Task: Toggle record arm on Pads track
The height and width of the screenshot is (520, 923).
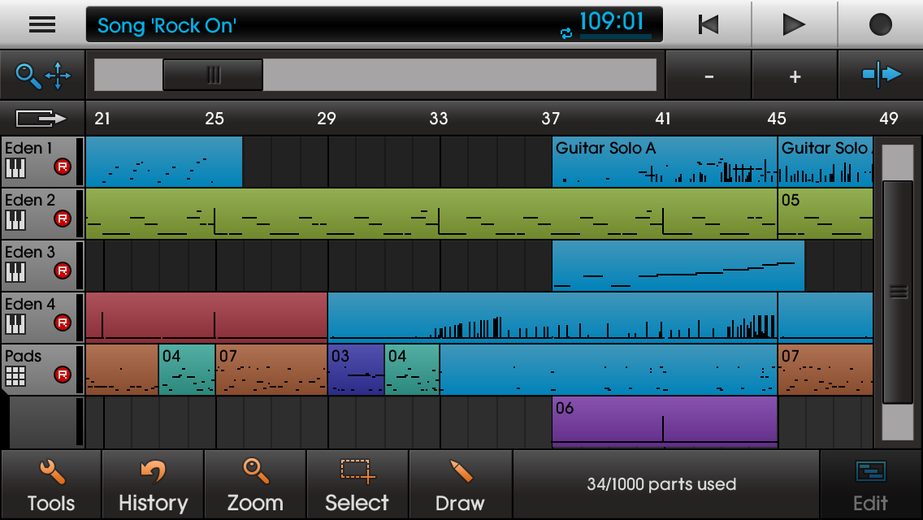Action: coord(62,375)
